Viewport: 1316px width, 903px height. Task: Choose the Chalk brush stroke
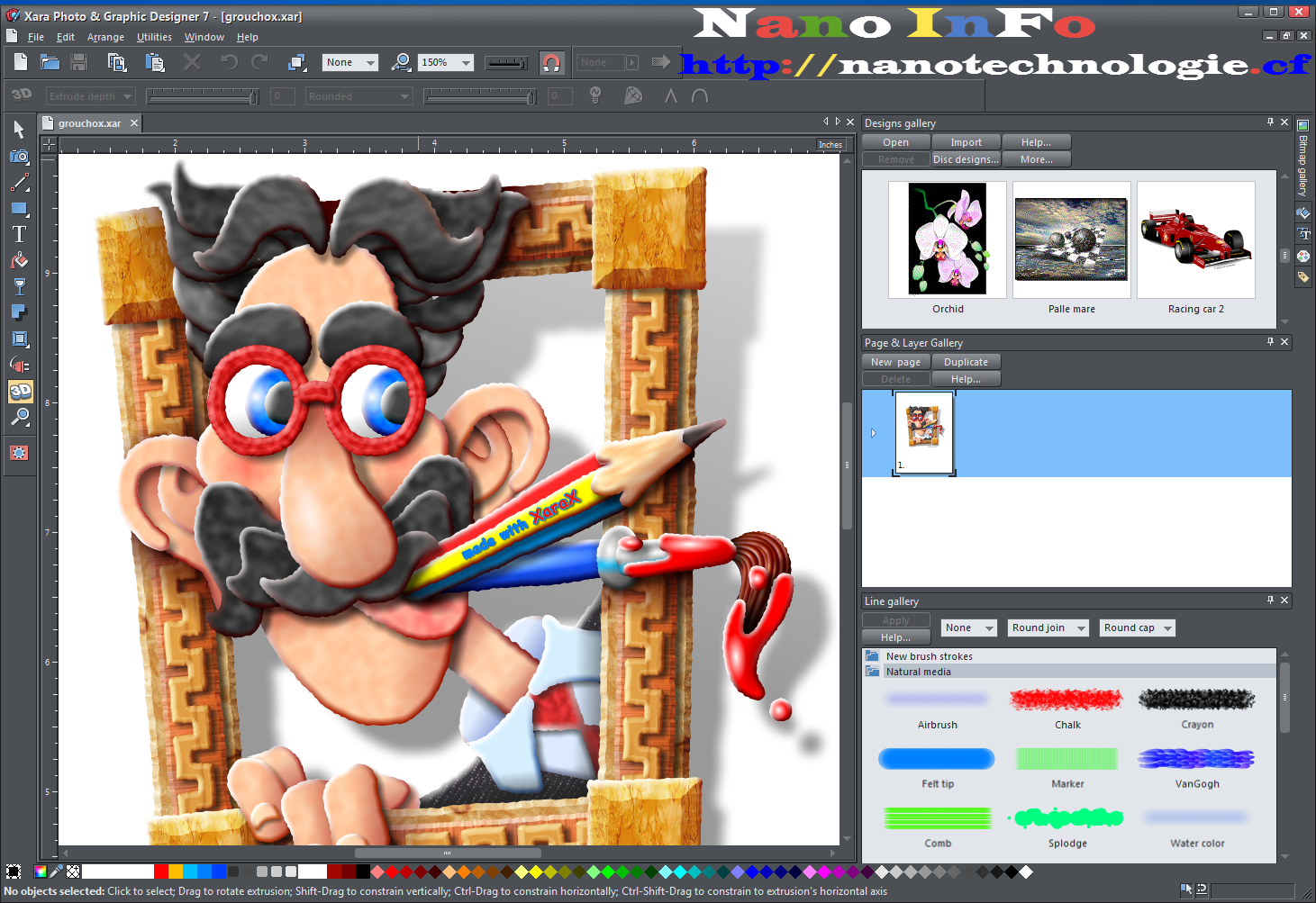click(x=1067, y=700)
